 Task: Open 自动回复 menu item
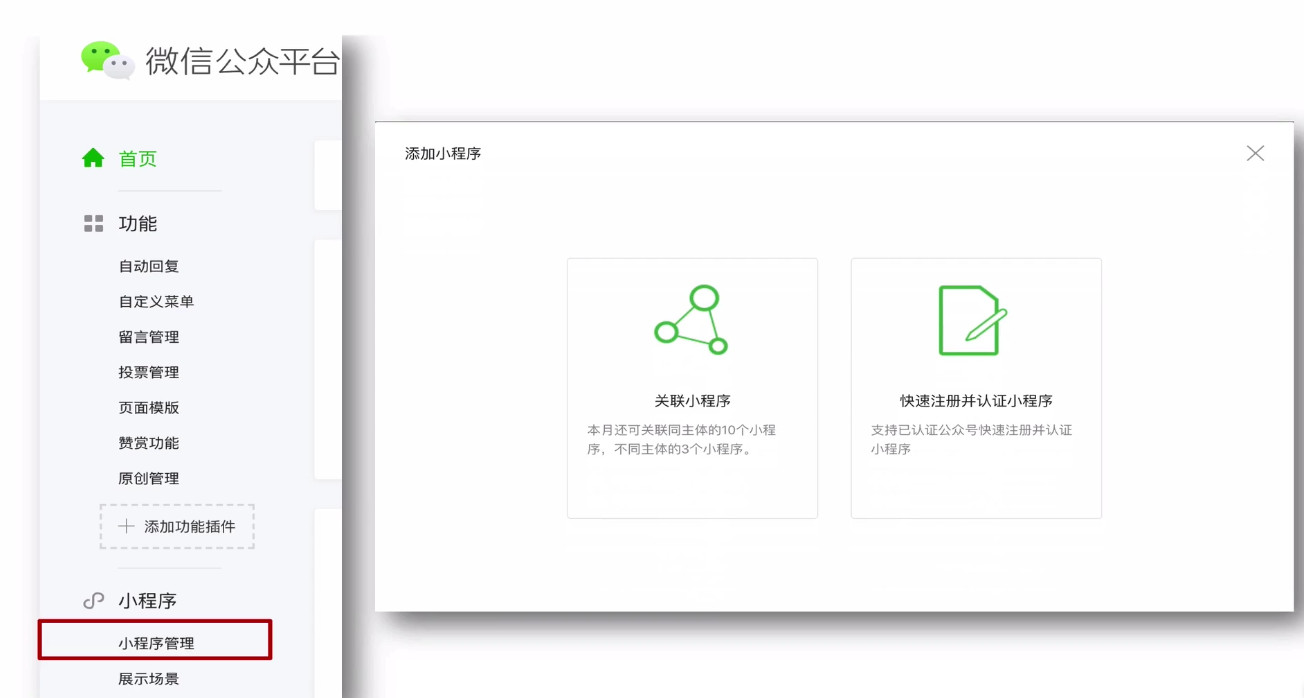(149, 266)
